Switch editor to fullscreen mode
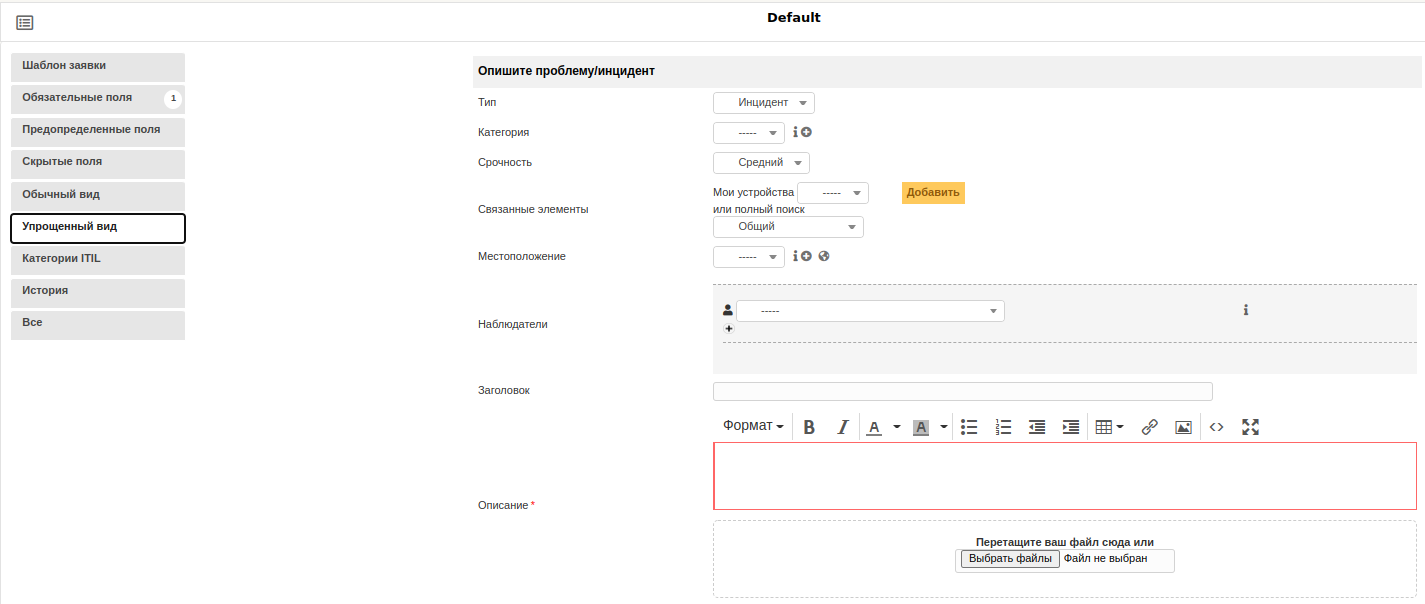 1250,427
